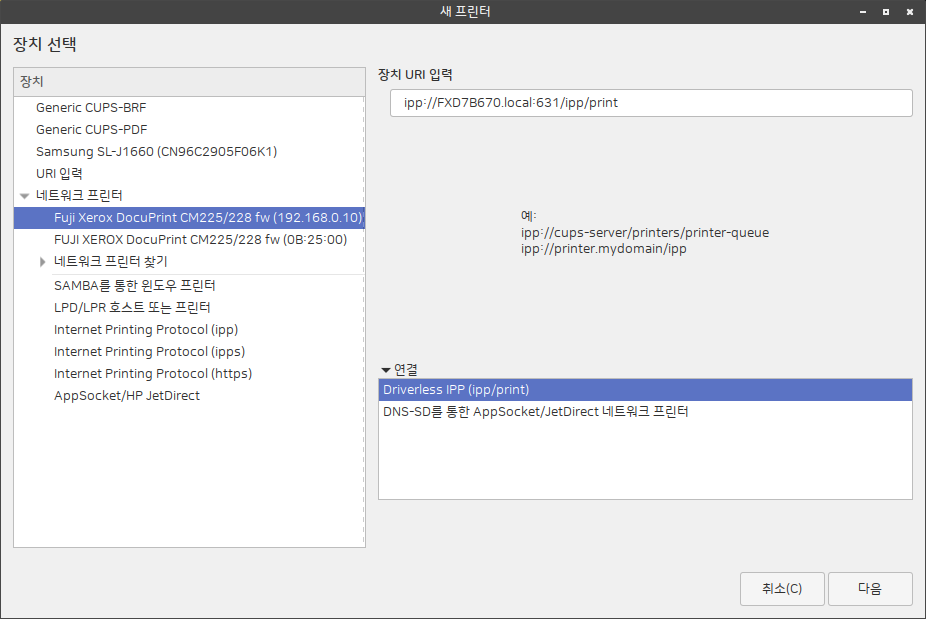
Task: Select Fuji Xerox DocuPrint (192.168.0.10) entry
Action: pos(207,217)
